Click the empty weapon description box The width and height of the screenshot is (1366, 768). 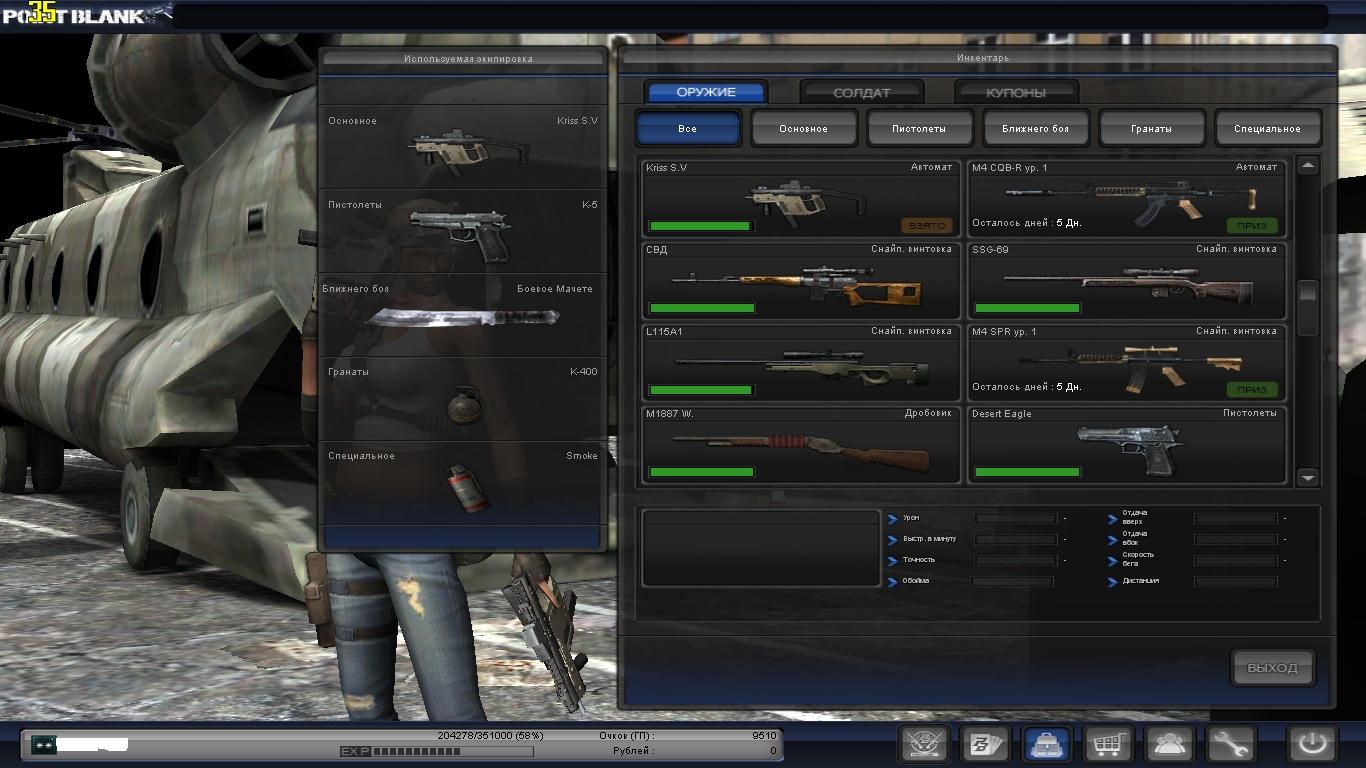[761, 547]
